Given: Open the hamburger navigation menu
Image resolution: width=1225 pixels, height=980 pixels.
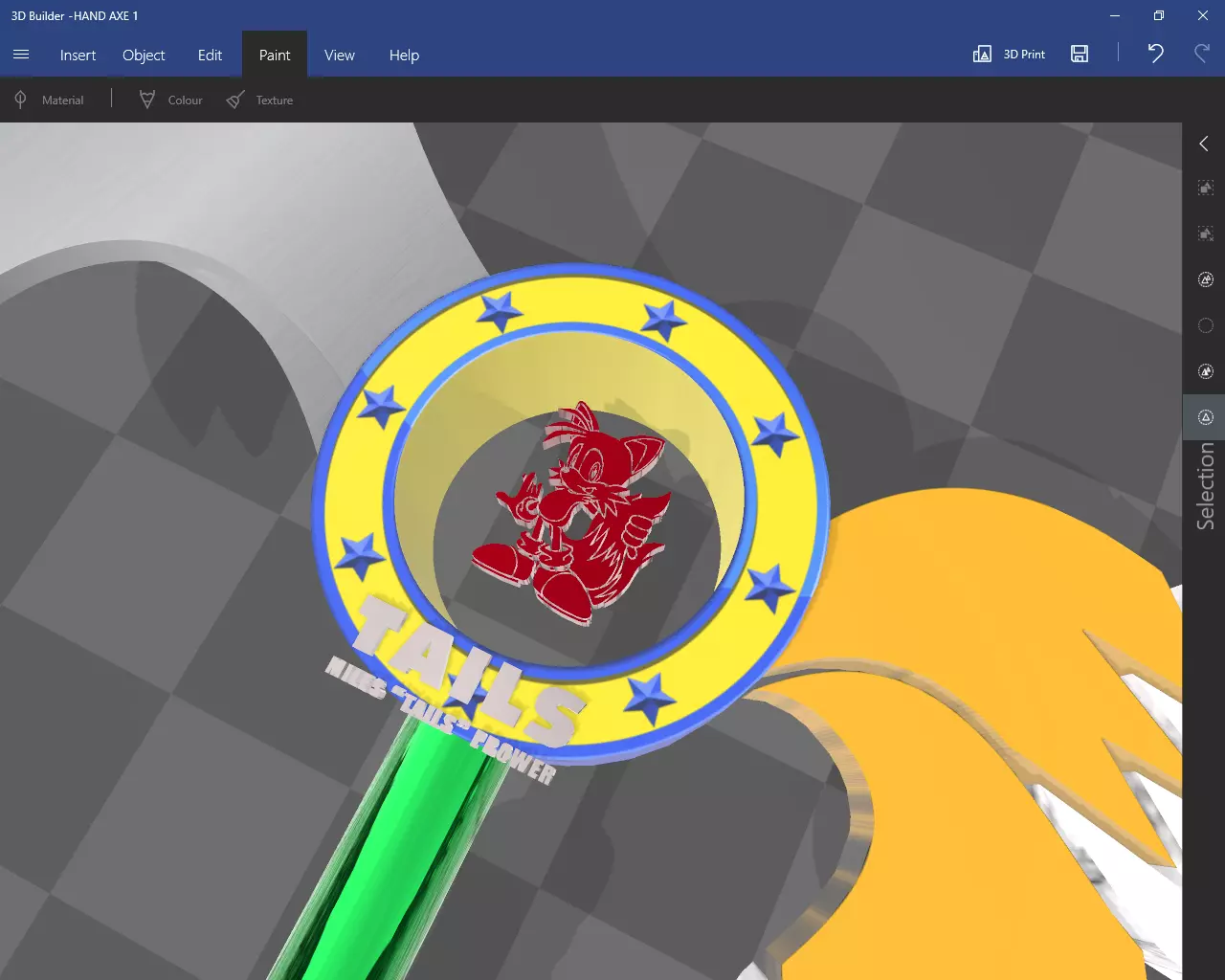Looking at the screenshot, I should pos(21,55).
